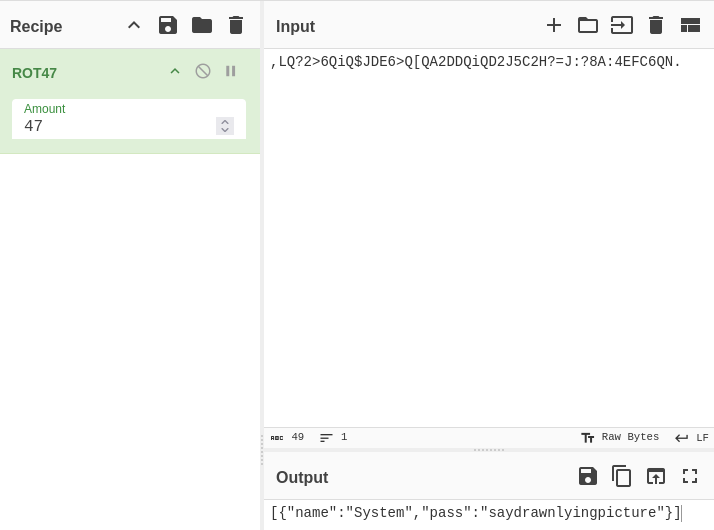Click the ROT47 operation title
Viewport: 714px width, 530px height.
[34, 73]
